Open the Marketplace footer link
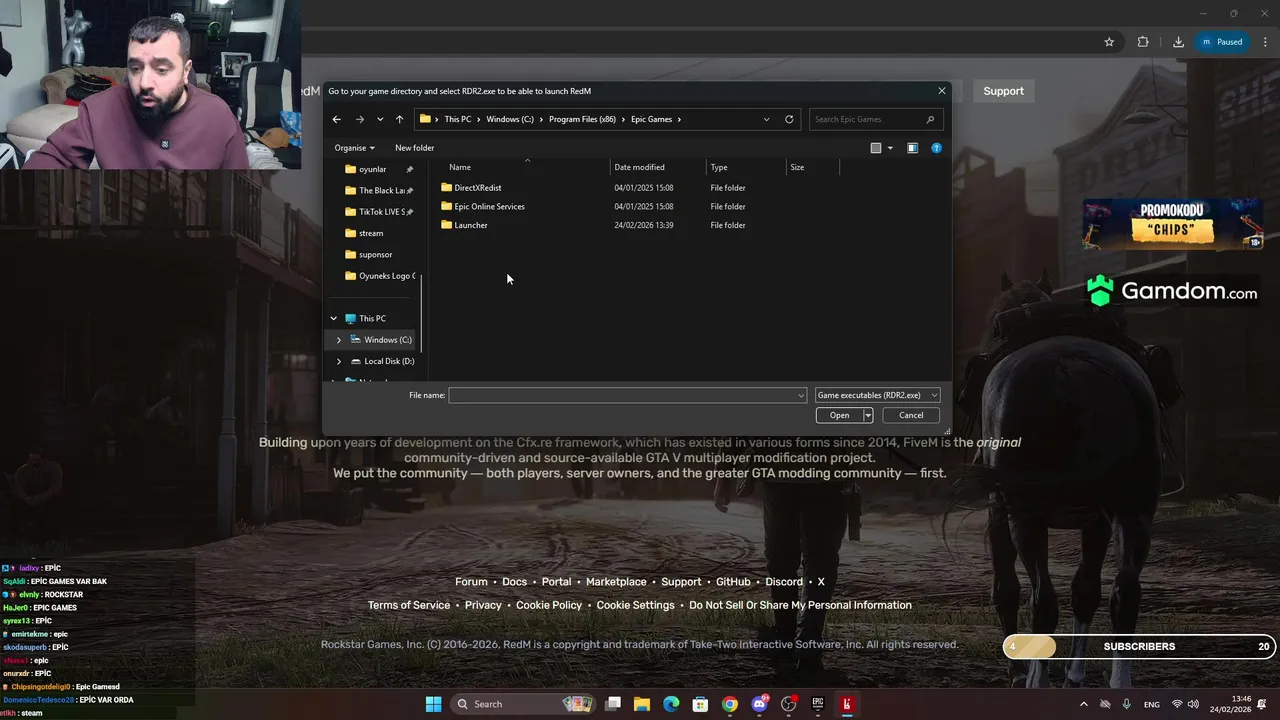Viewport: 1280px width, 720px height. pos(616,582)
